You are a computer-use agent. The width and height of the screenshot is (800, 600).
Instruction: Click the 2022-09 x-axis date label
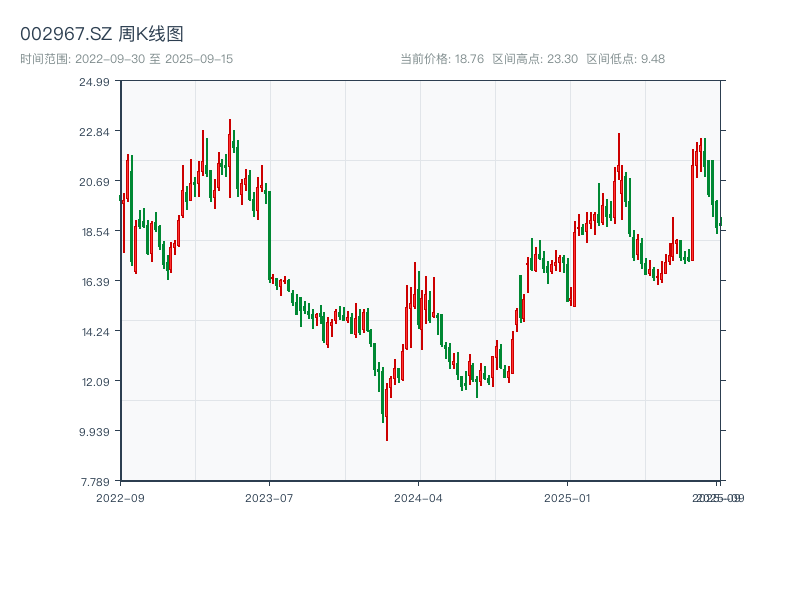pos(120,497)
